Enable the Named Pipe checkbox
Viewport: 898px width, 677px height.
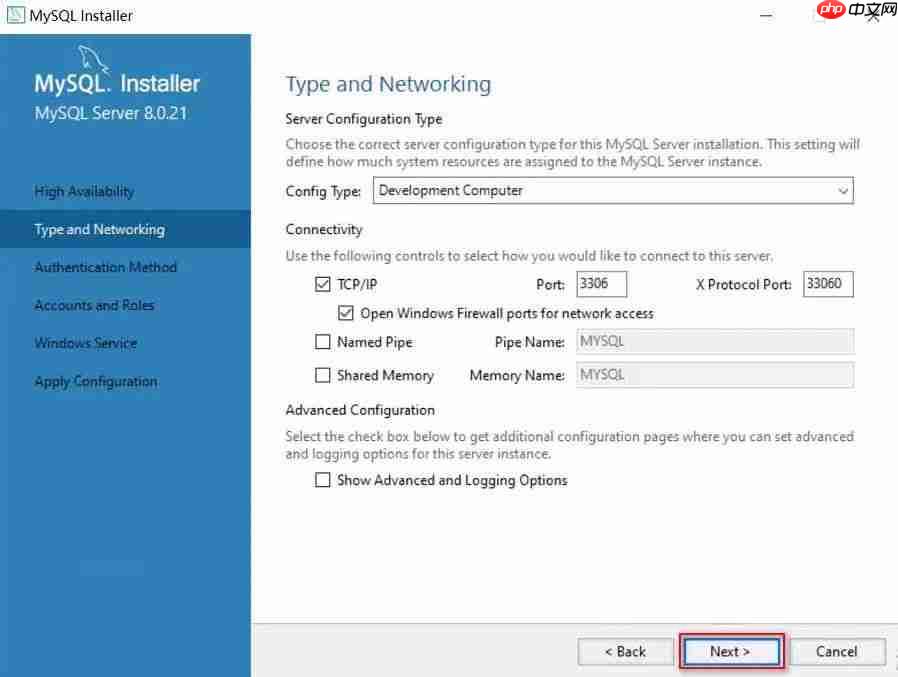(322, 342)
